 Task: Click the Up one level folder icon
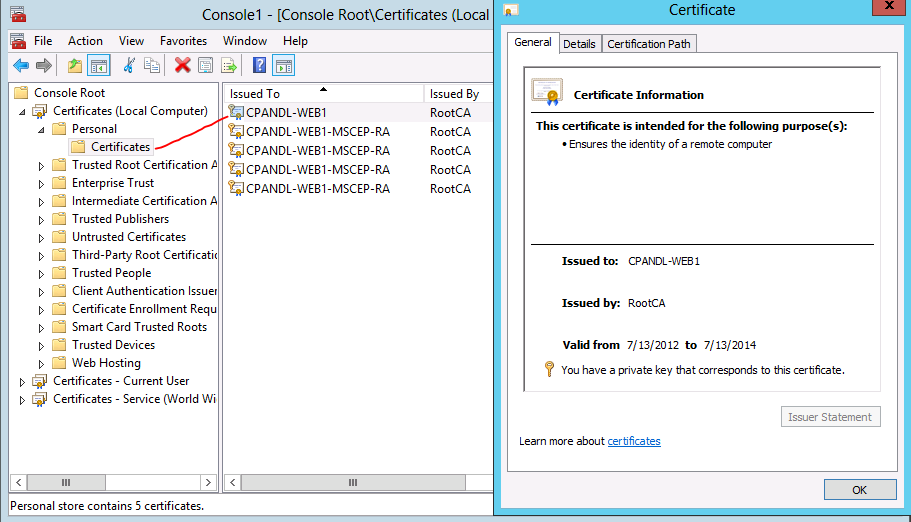click(x=75, y=66)
